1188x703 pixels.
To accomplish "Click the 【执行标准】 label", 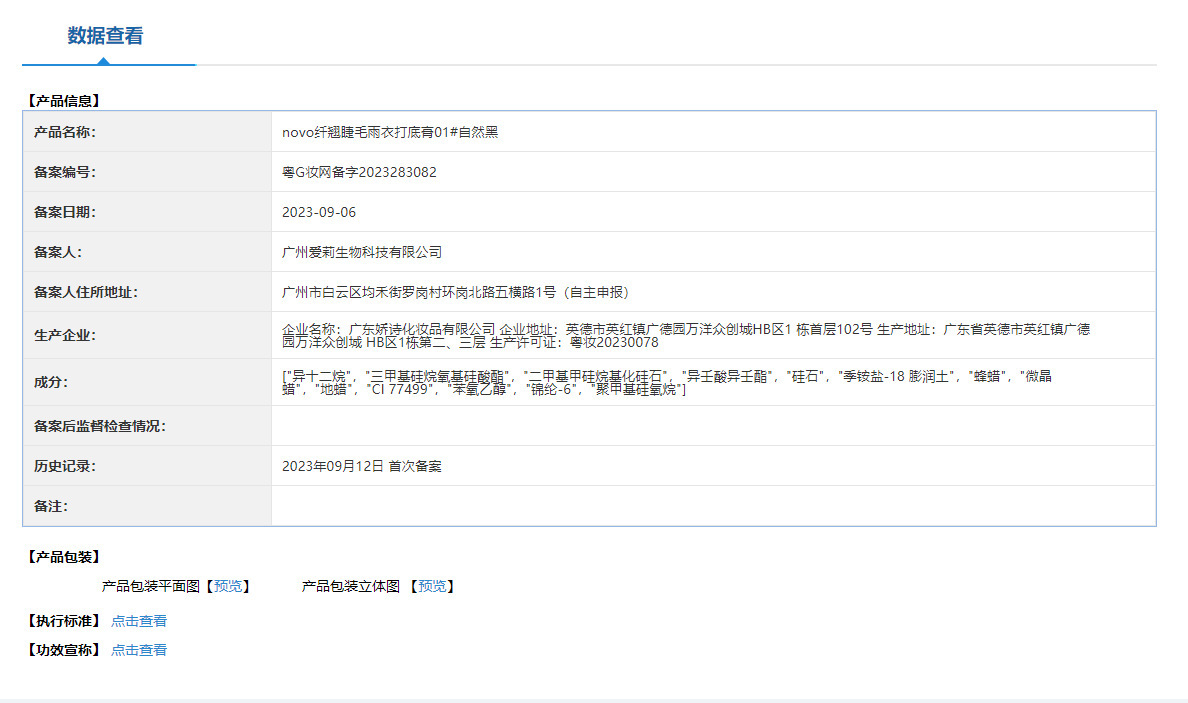I will (64, 621).
